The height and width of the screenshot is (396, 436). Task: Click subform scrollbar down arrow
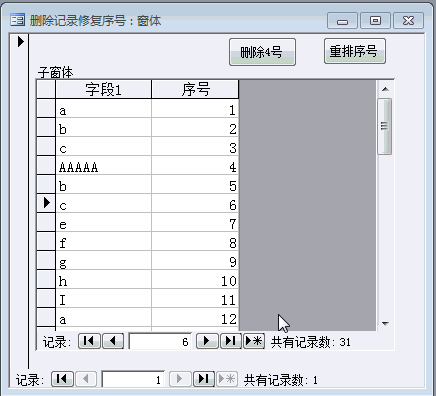385,323
